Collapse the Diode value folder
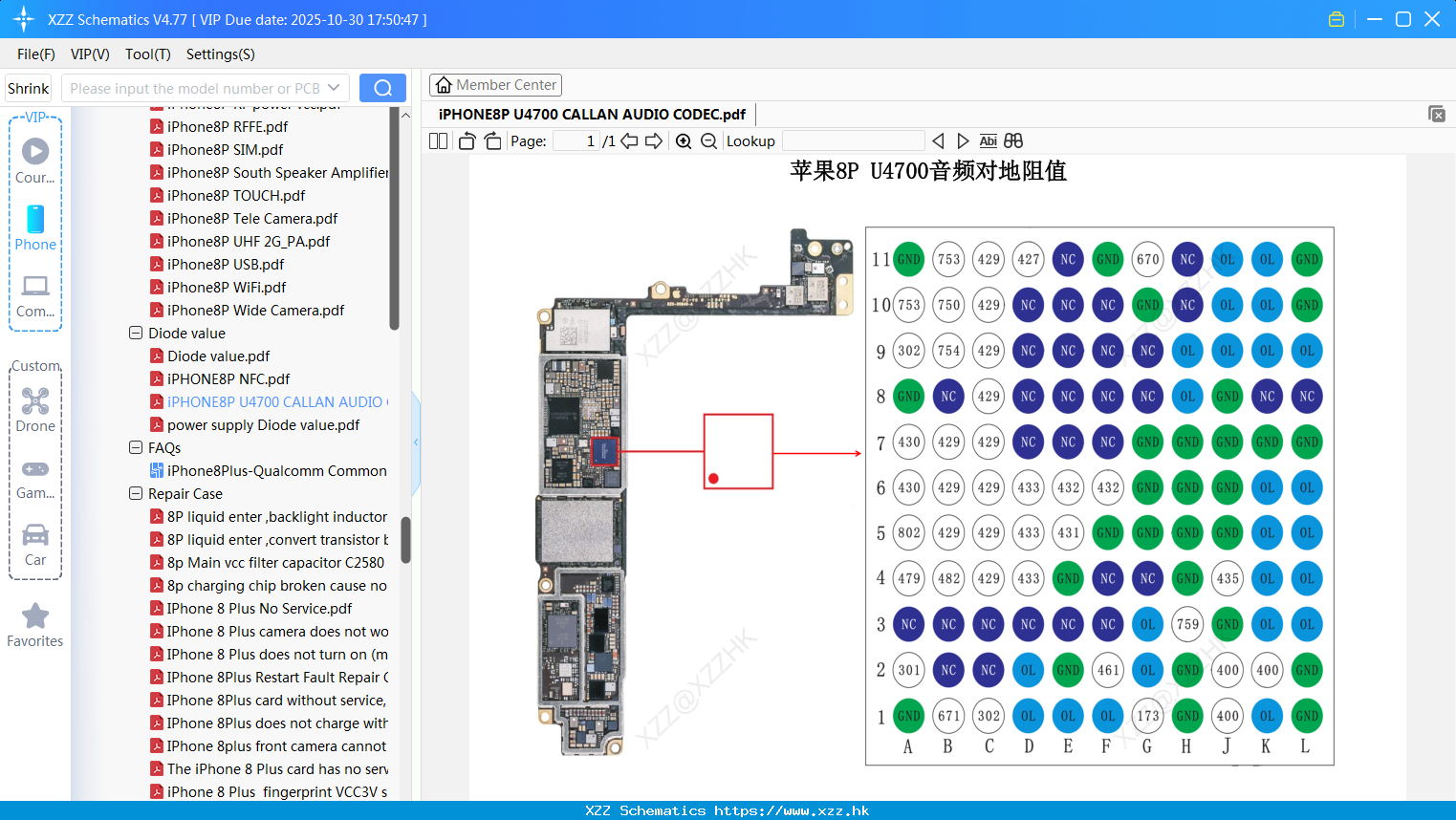This screenshot has width=1456, height=820. click(136, 333)
